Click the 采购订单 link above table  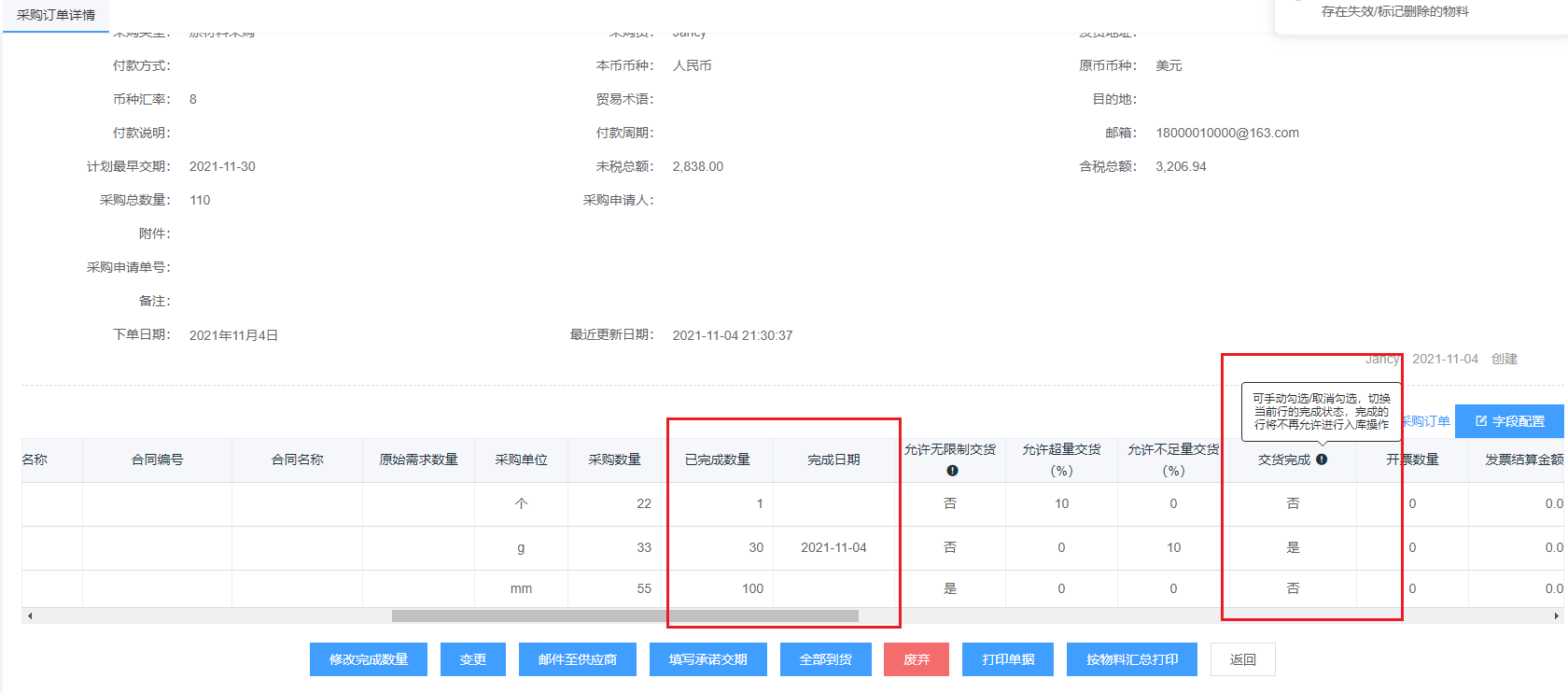click(x=1426, y=421)
